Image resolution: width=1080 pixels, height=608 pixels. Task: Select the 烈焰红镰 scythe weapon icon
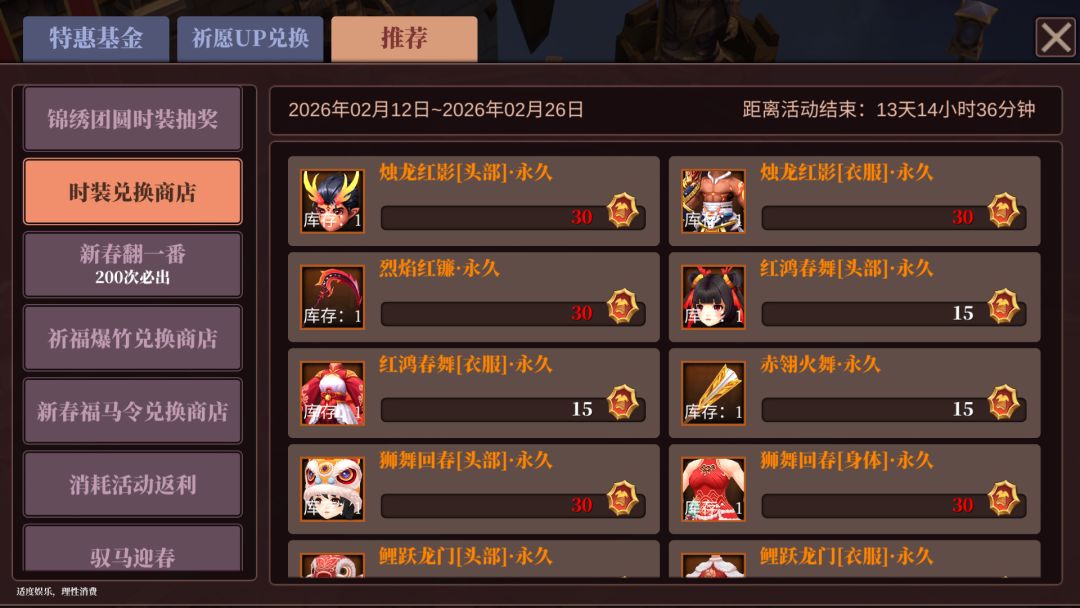click(332, 297)
